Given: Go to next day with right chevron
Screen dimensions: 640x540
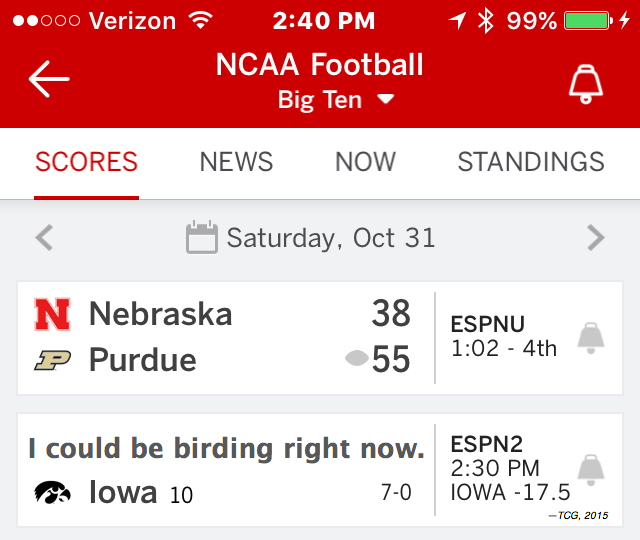Looking at the screenshot, I should 596,238.
